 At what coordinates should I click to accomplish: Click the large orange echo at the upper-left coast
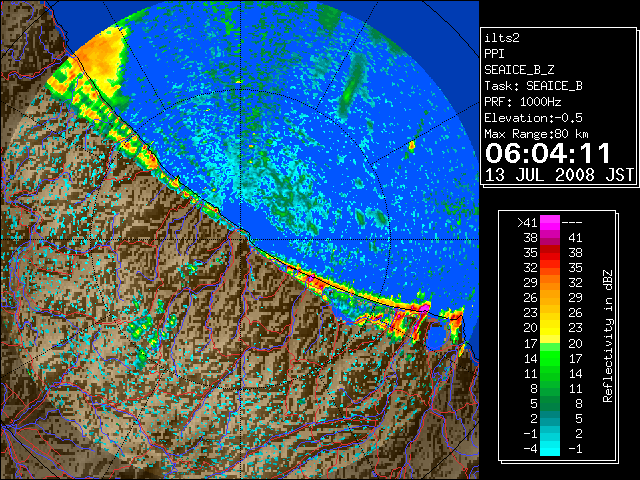click(x=101, y=59)
